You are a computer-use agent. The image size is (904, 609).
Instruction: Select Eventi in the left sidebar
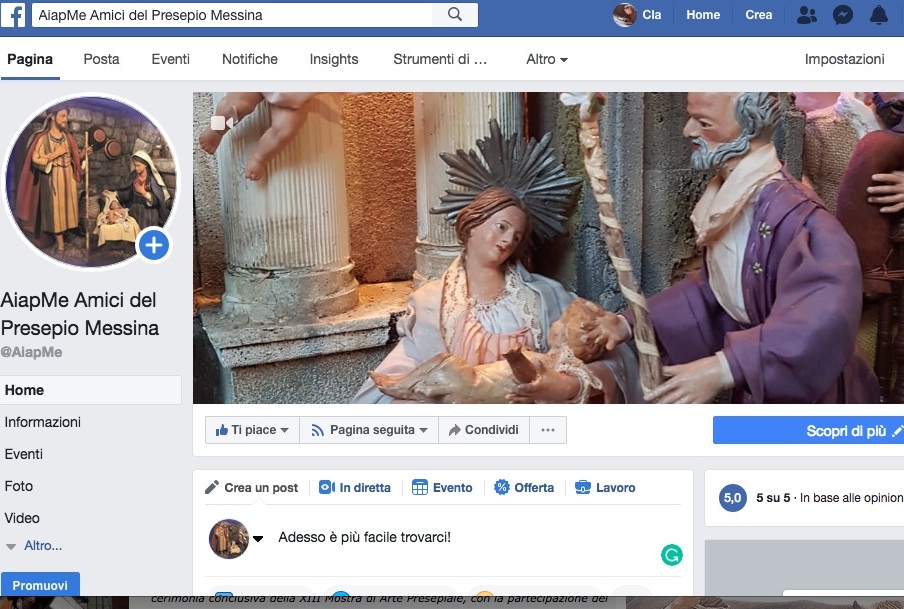point(24,454)
